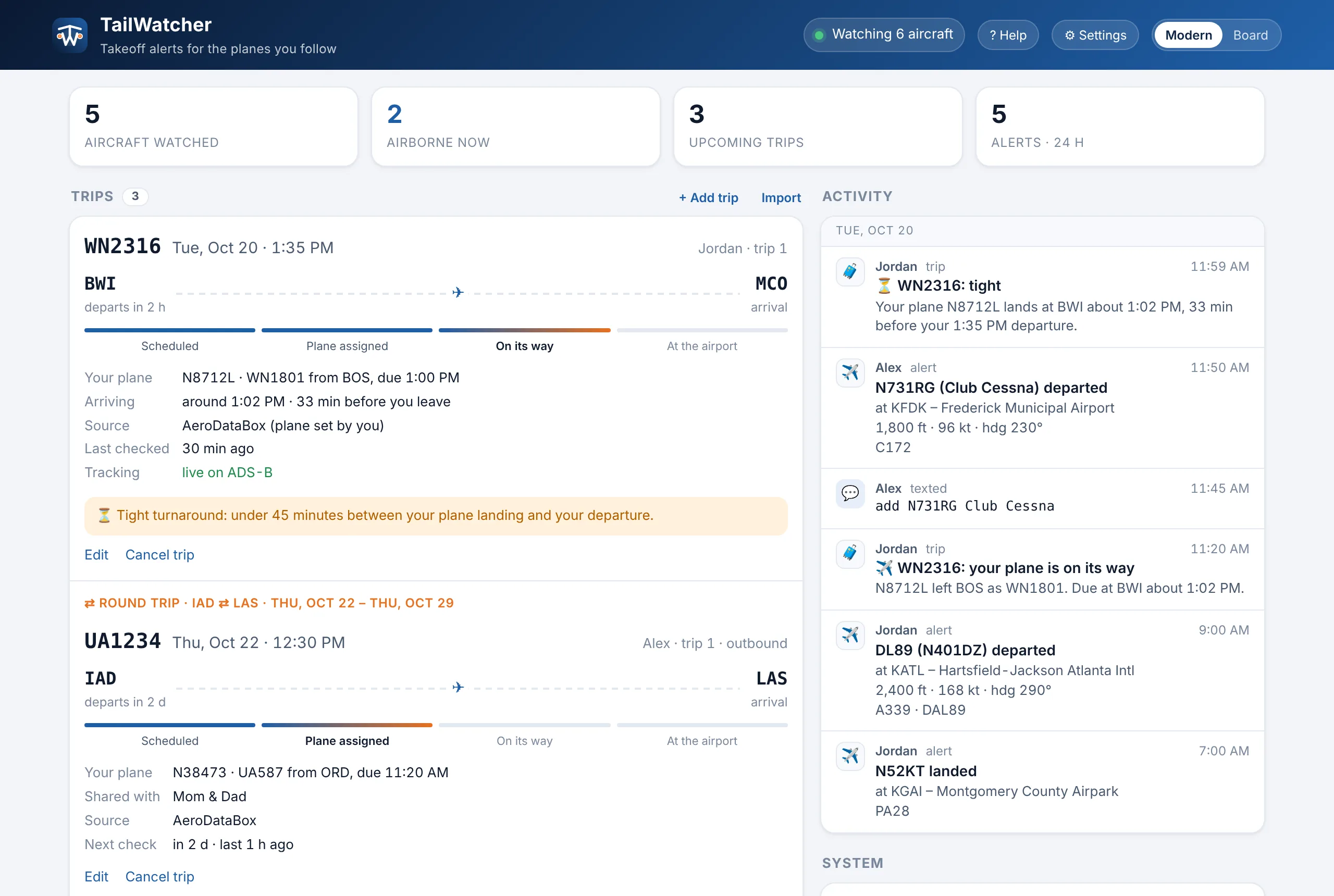Click 'at KFDK – Frederick Municipal Airport' line
The width and height of the screenshot is (1334, 896).
(994, 408)
